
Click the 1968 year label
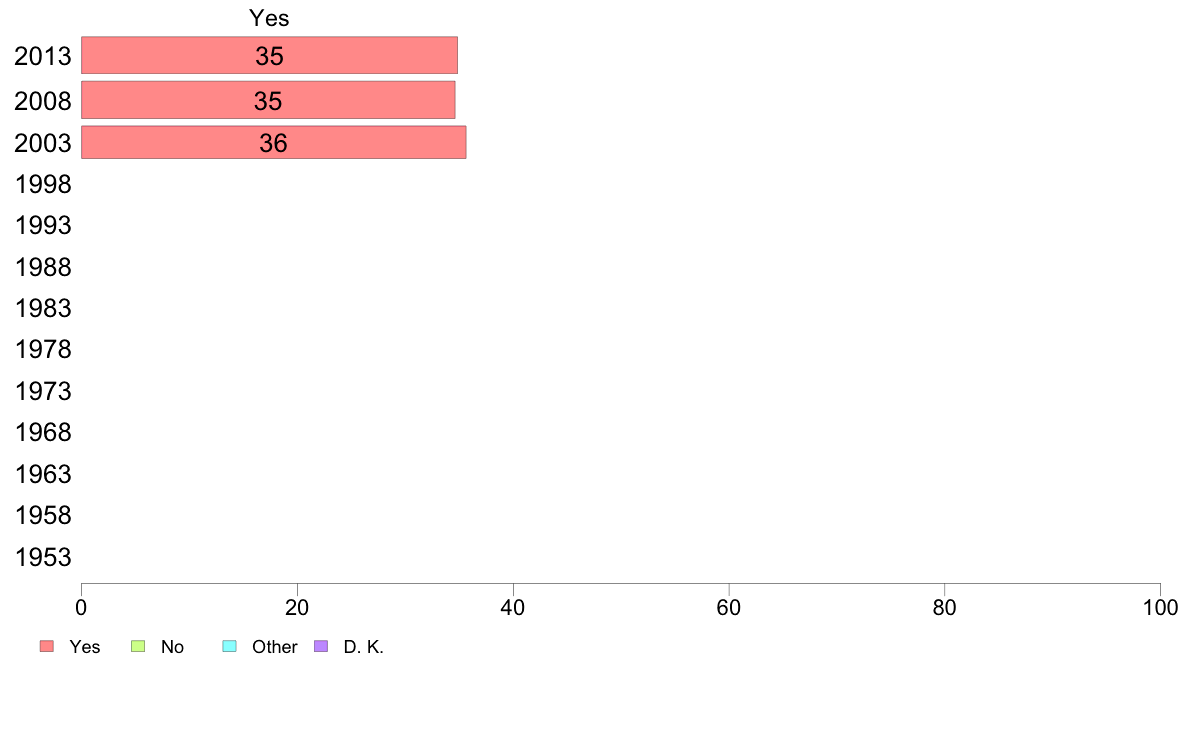click(43, 432)
